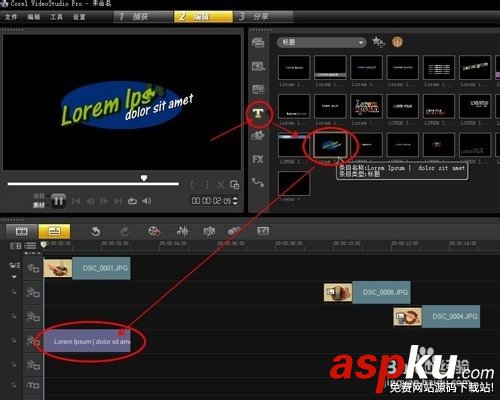Click the preview scrub bar track
The image size is (500, 400).
[93, 184]
